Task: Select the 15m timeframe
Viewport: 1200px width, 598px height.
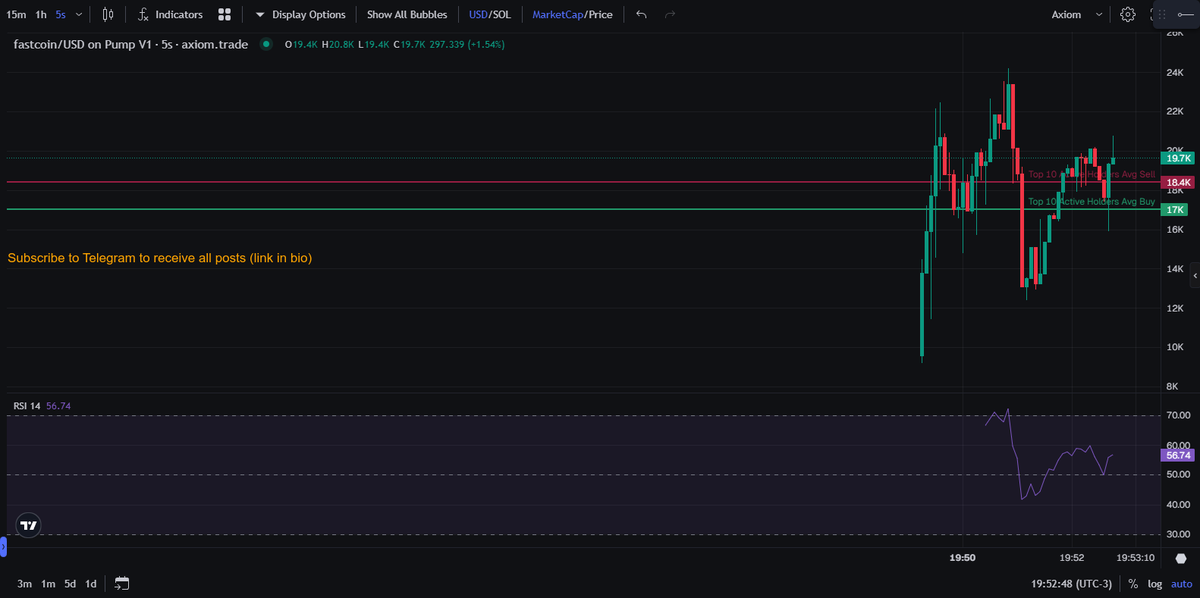Action: (x=17, y=14)
